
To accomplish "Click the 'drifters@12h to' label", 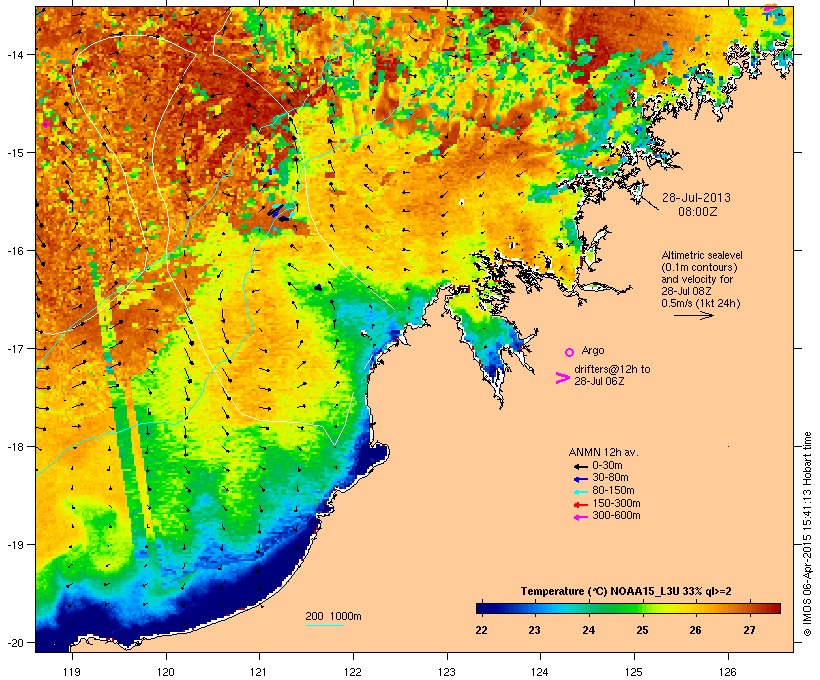I will tap(612, 369).
